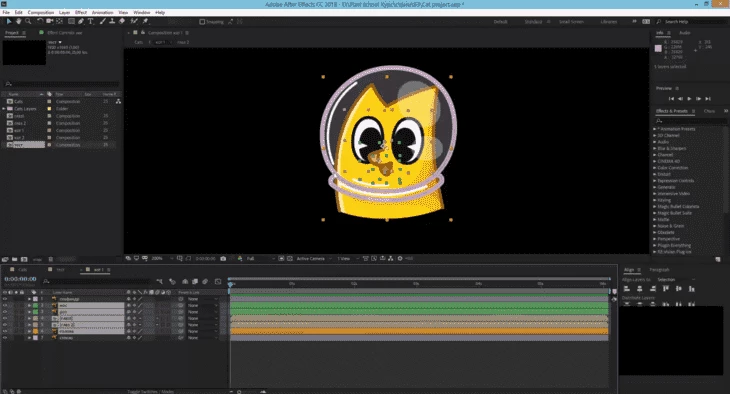The height and width of the screenshot is (394, 730).
Task: Switch to the Small Screen workspace
Action: click(571, 22)
